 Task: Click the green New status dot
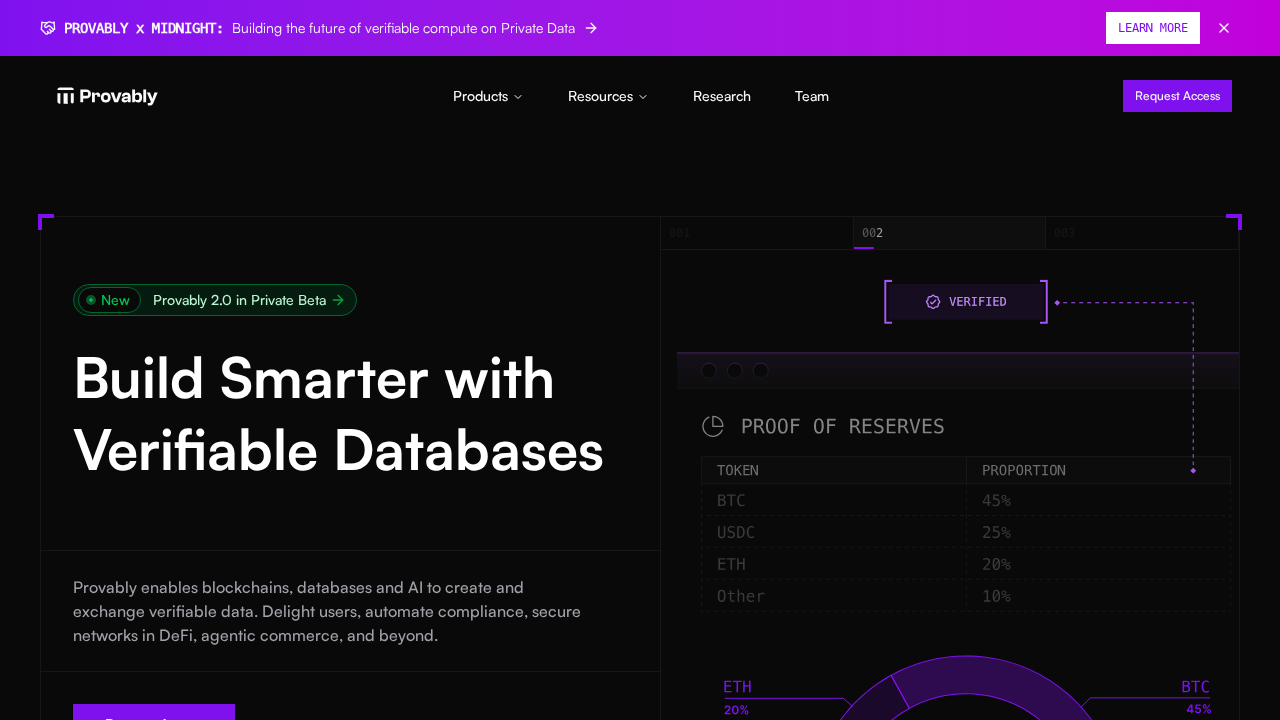pyautogui.click(x=92, y=300)
